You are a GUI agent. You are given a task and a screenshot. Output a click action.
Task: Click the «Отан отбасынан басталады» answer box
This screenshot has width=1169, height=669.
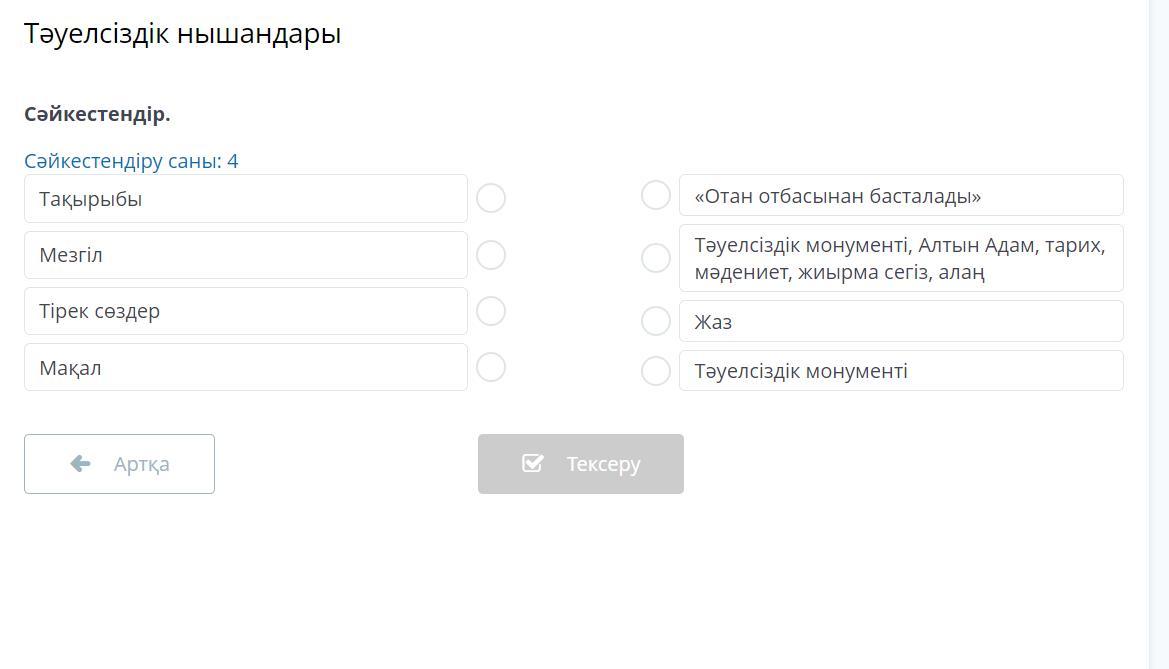[900, 196]
